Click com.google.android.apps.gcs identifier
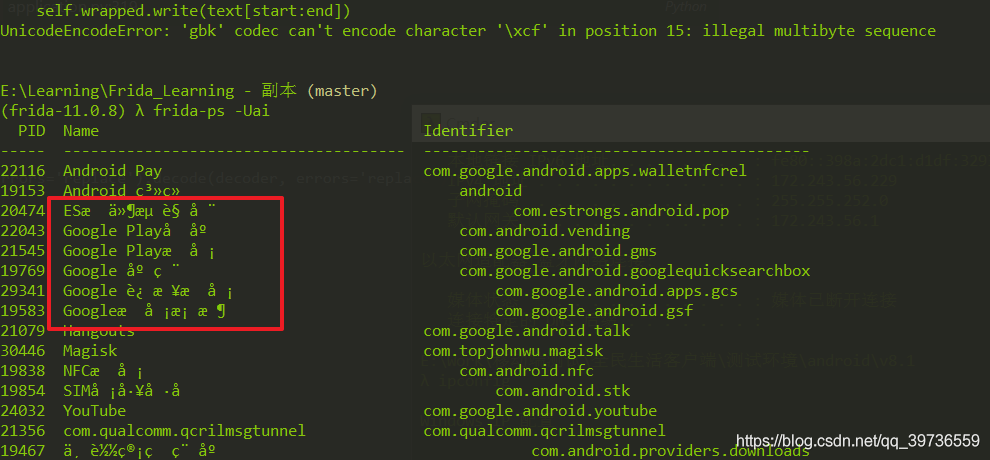Image resolution: width=990 pixels, height=460 pixels. [616, 292]
